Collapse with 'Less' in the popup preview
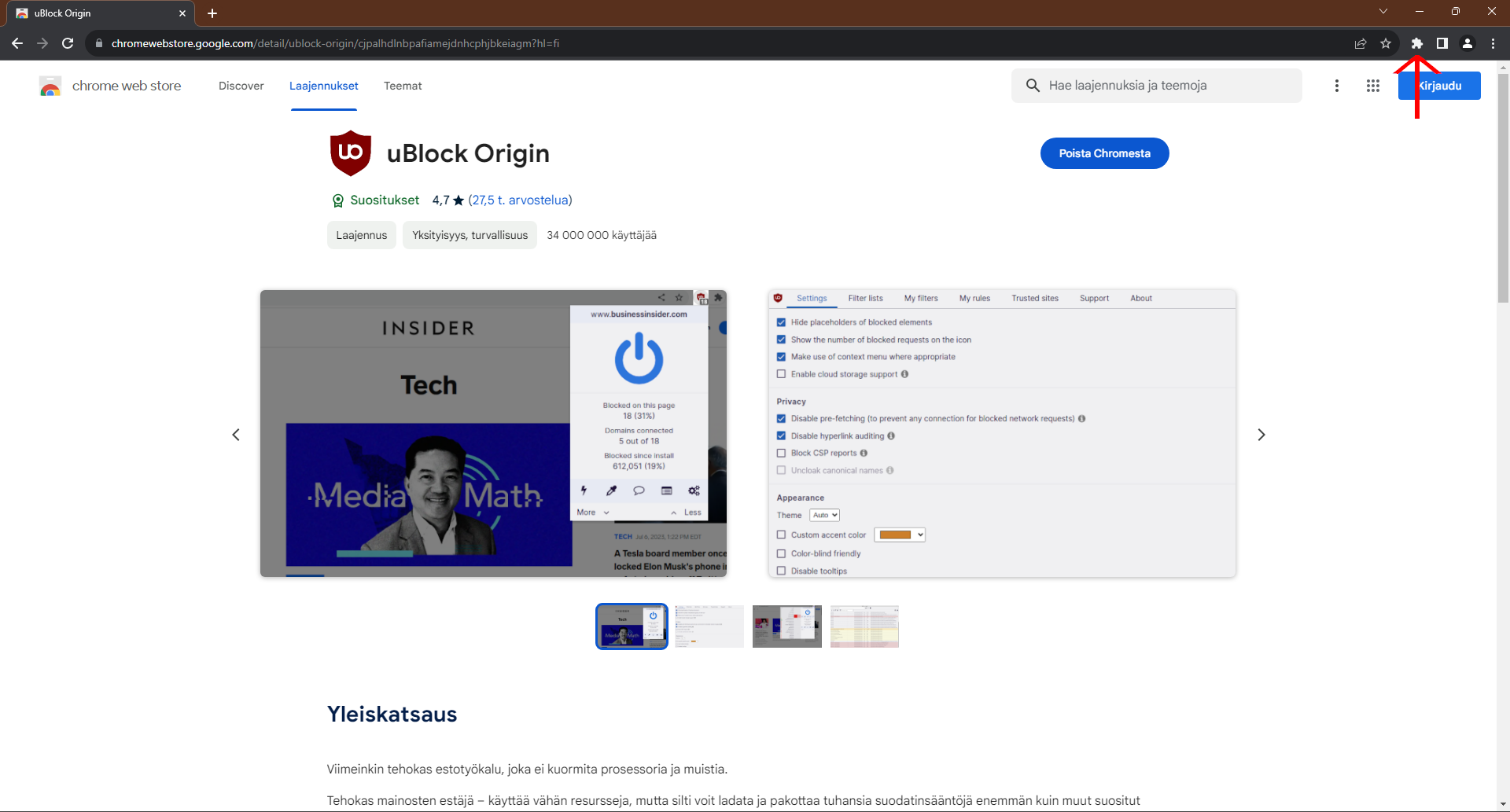Image resolution: width=1510 pixels, height=812 pixels. [x=686, y=513]
